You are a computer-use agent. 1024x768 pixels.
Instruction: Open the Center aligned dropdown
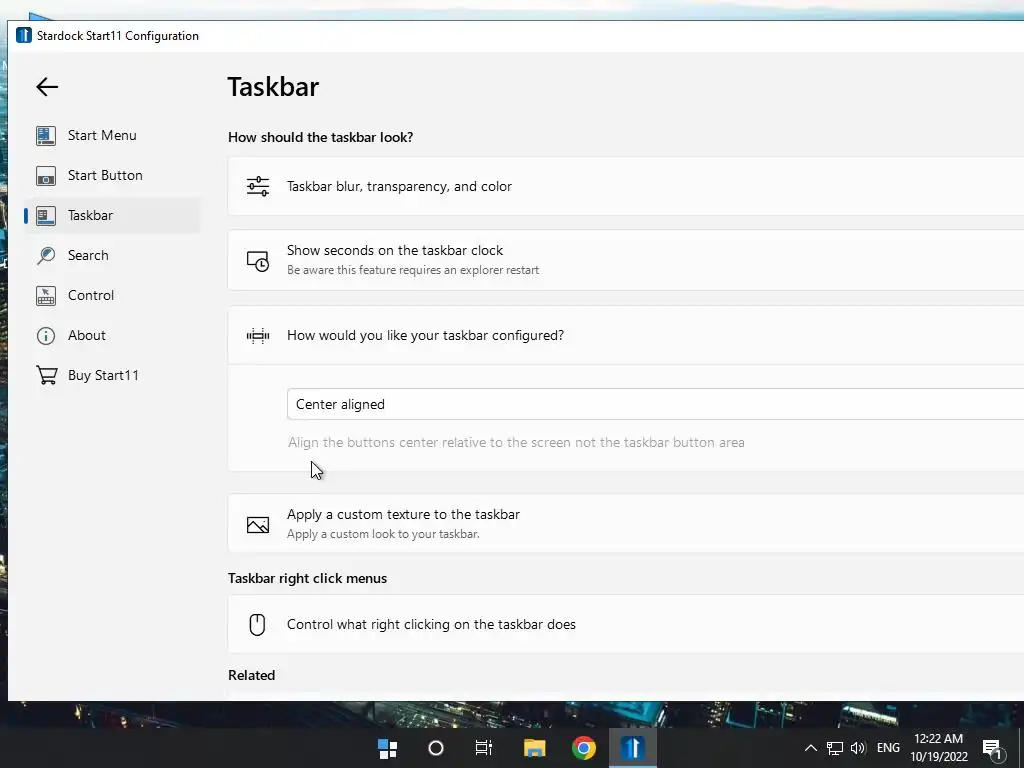[x=655, y=404]
